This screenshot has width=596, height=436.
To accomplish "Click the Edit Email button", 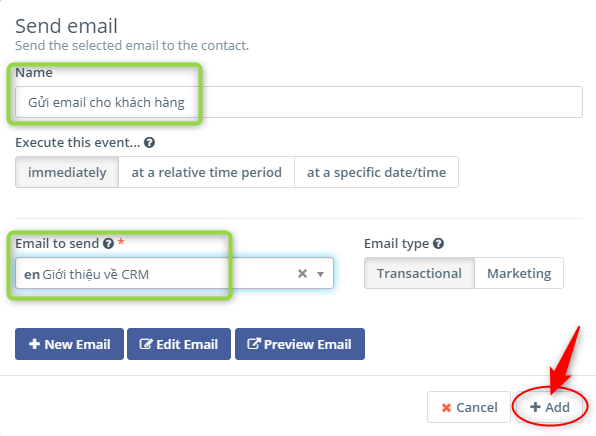I will coord(179,344).
